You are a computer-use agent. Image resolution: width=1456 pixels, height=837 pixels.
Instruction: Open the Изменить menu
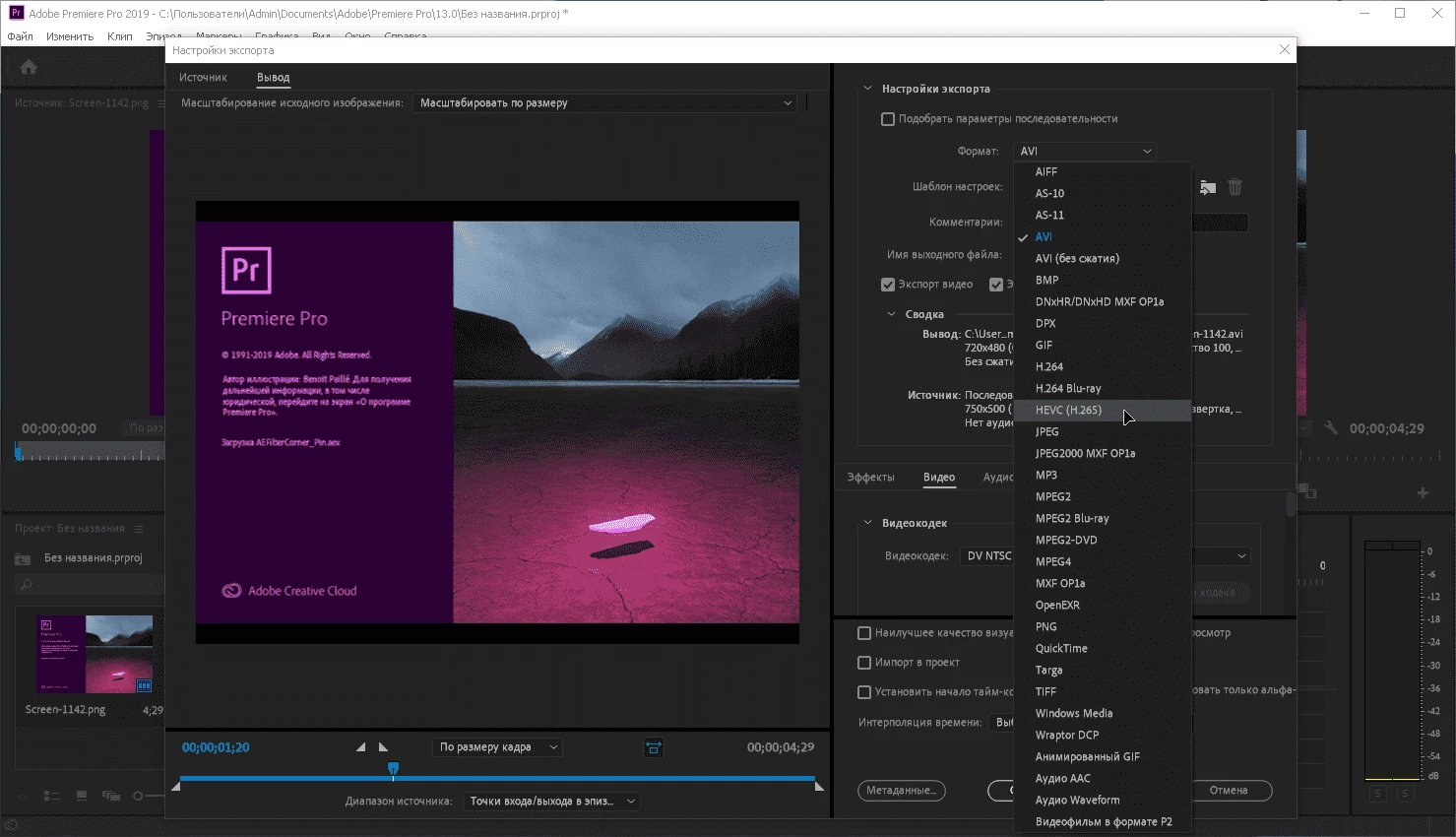pyautogui.click(x=70, y=36)
